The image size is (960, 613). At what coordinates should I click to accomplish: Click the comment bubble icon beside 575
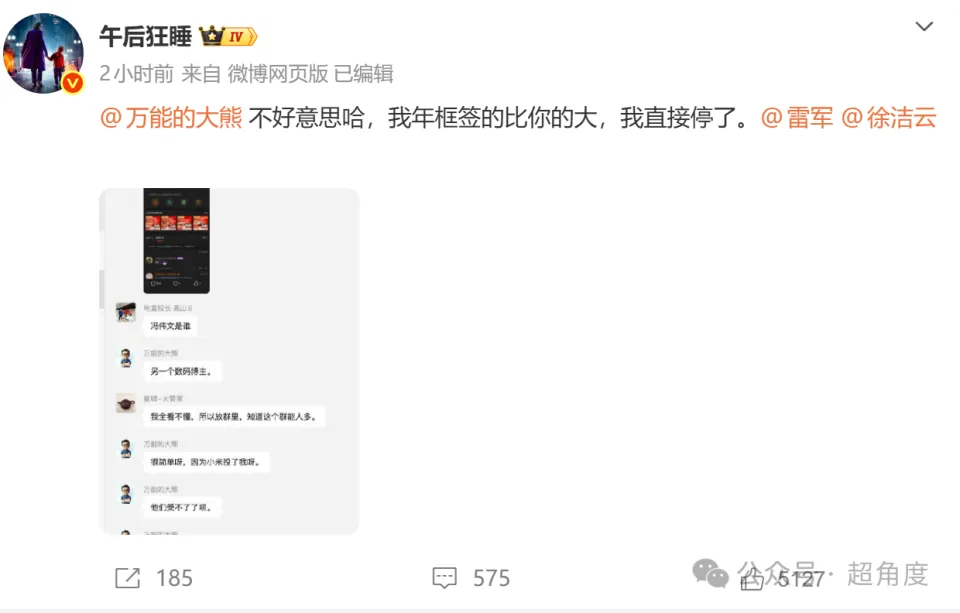(444, 578)
